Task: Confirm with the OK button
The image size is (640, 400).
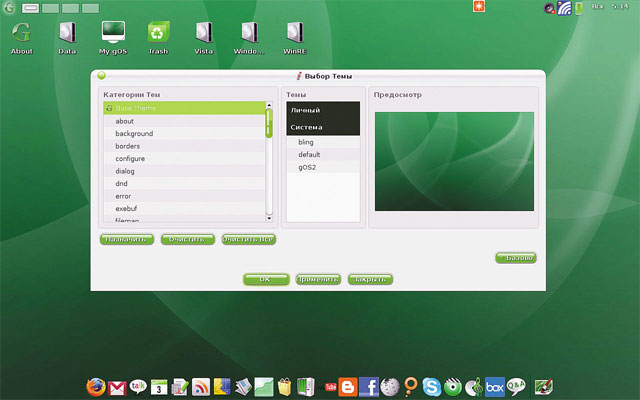Action: (266, 279)
